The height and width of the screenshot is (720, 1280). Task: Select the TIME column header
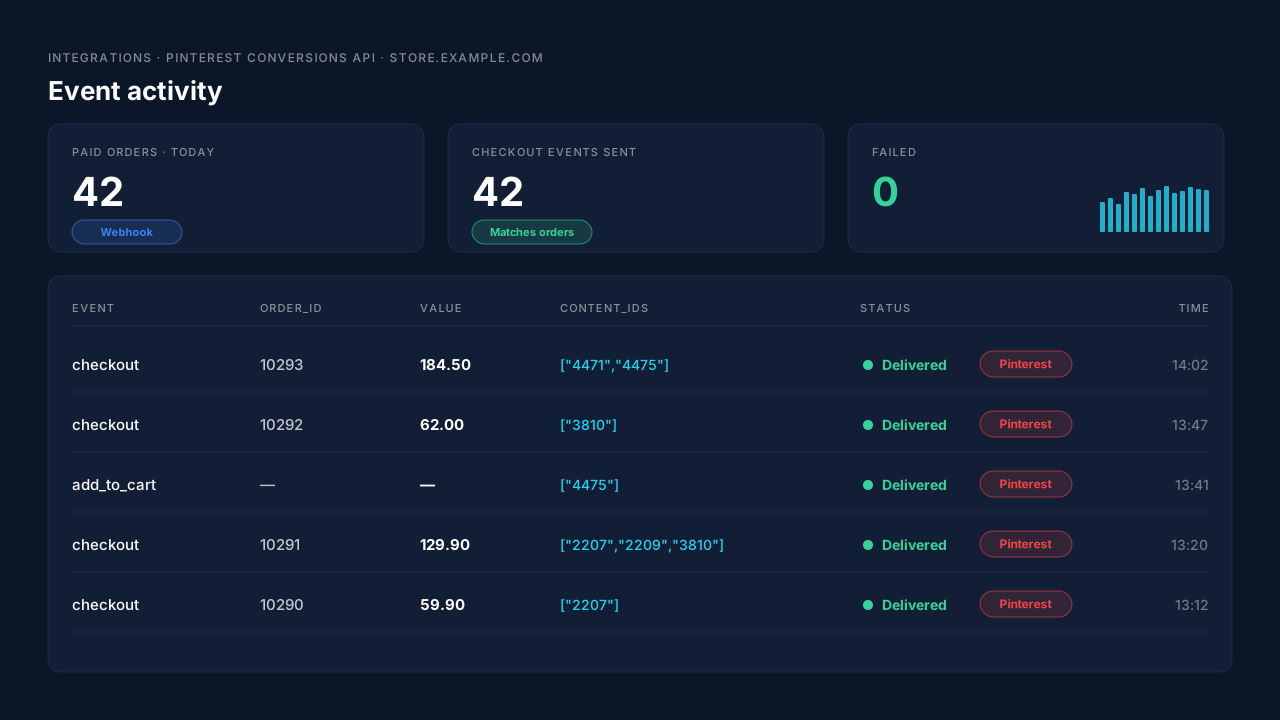[x=1193, y=308]
